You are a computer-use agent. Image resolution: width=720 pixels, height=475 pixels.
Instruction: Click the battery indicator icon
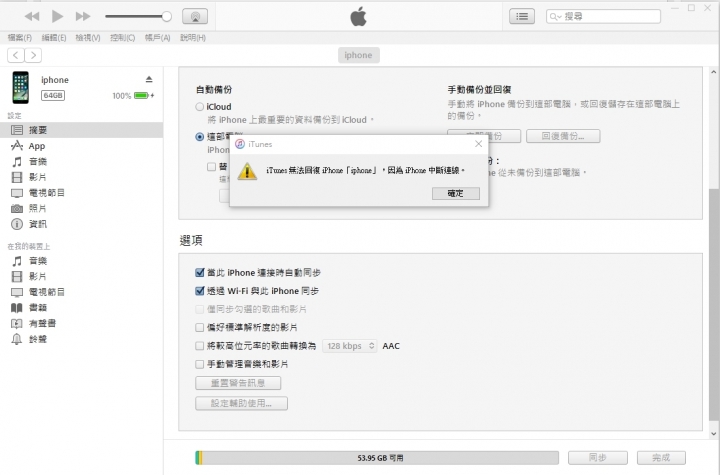pyautogui.click(x=142, y=96)
